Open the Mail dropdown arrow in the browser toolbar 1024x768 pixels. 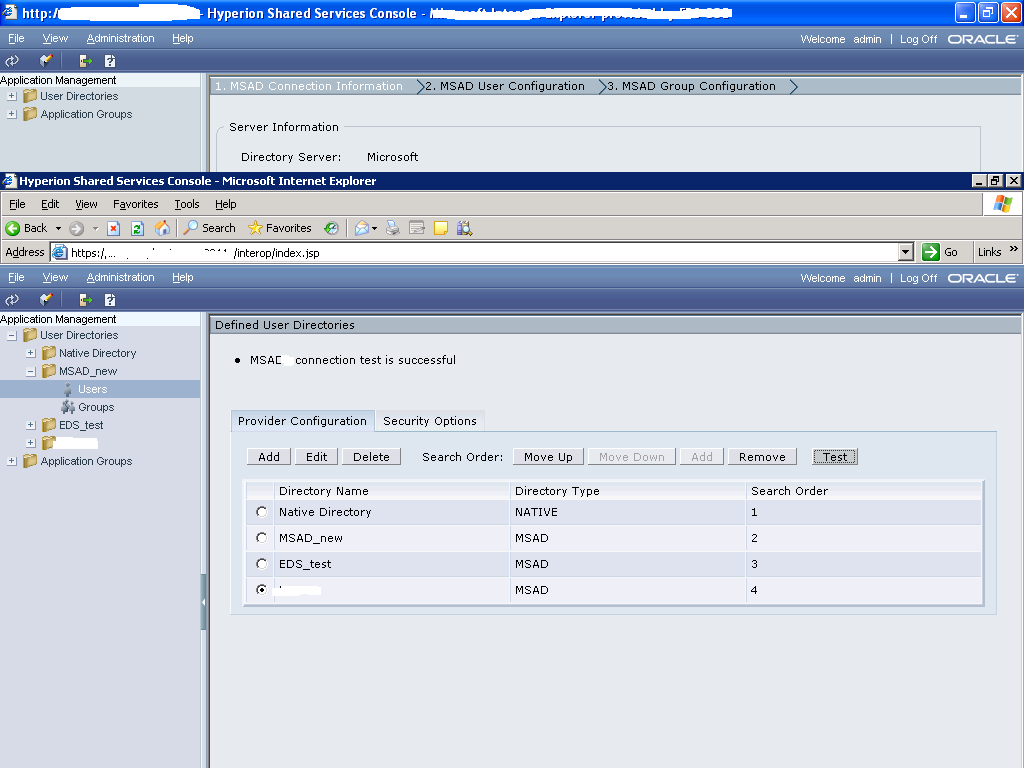click(x=375, y=228)
